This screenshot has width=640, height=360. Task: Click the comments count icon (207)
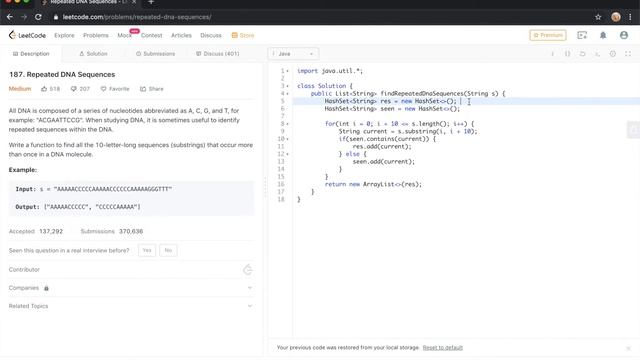[73, 89]
